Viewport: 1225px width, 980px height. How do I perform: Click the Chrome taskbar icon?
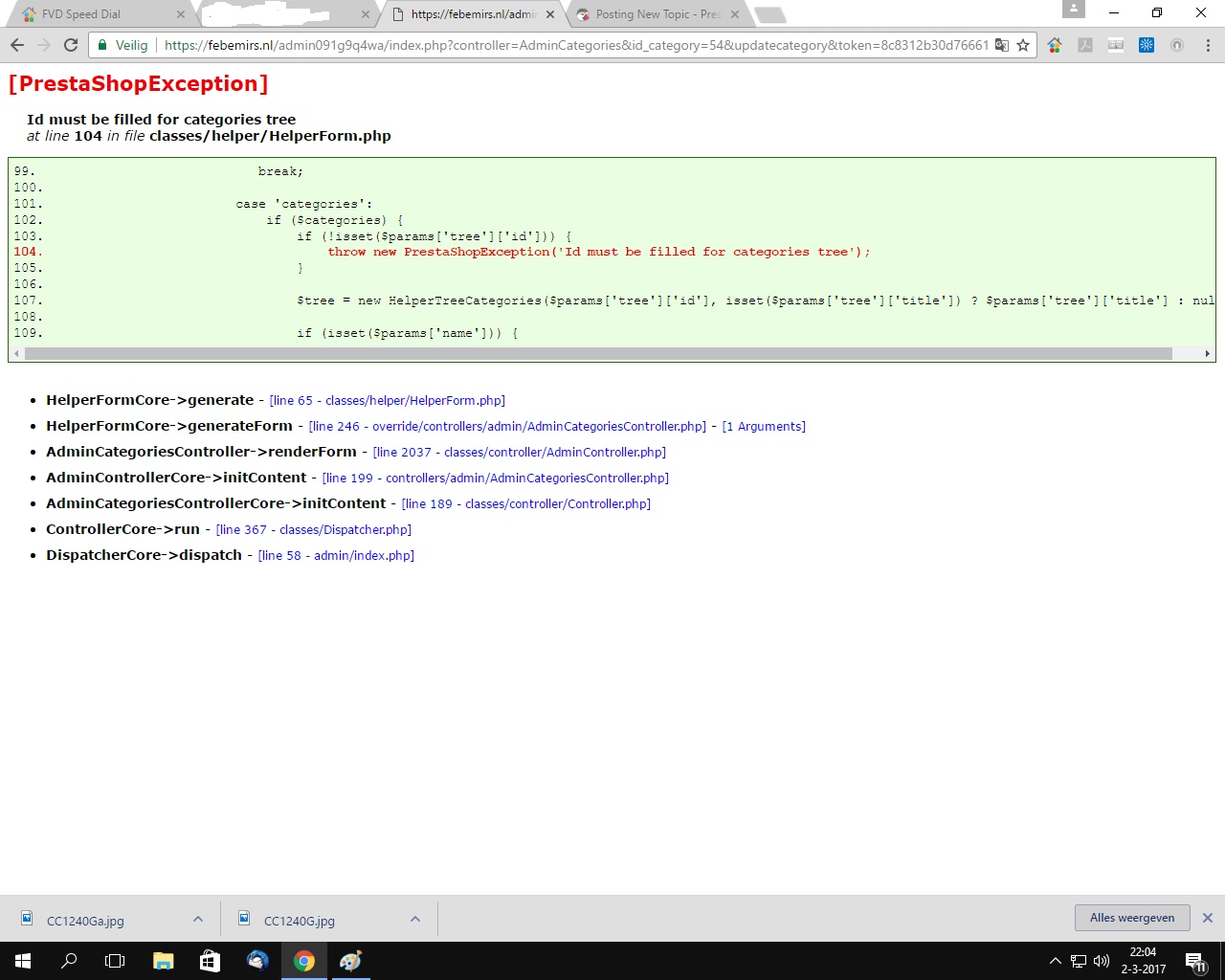click(x=304, y=961)
